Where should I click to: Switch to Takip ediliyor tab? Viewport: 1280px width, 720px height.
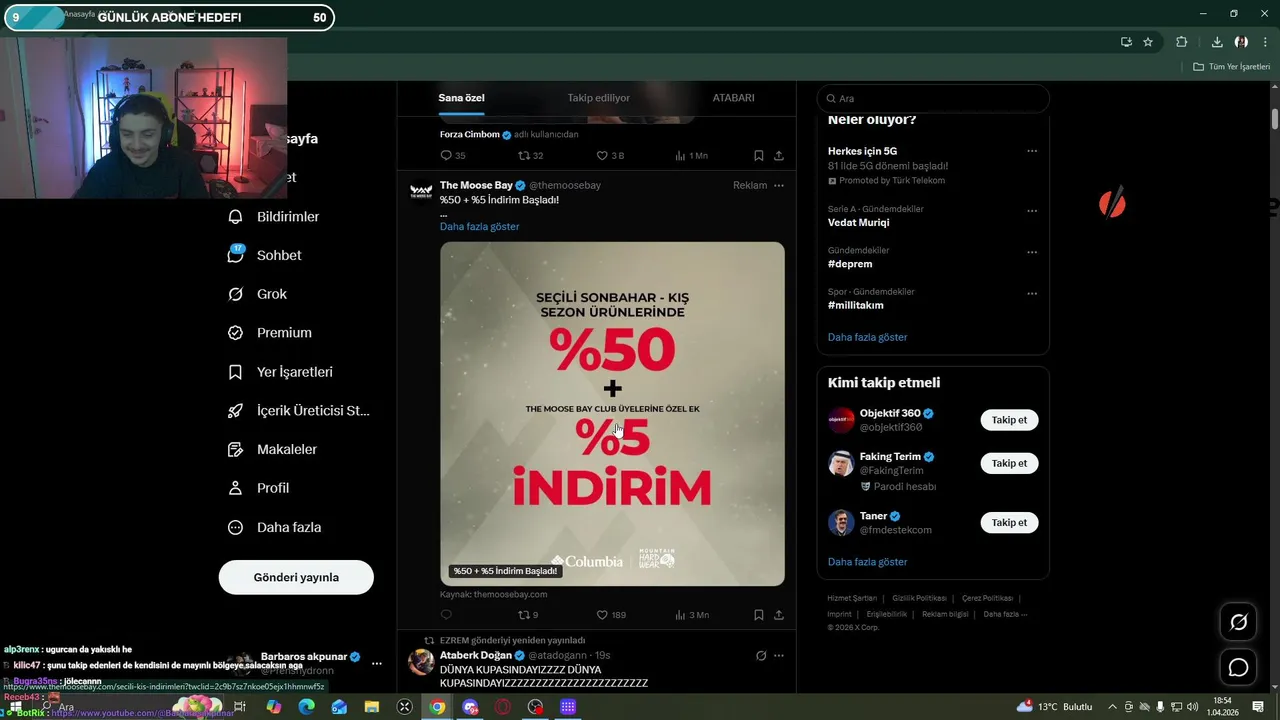598,98
